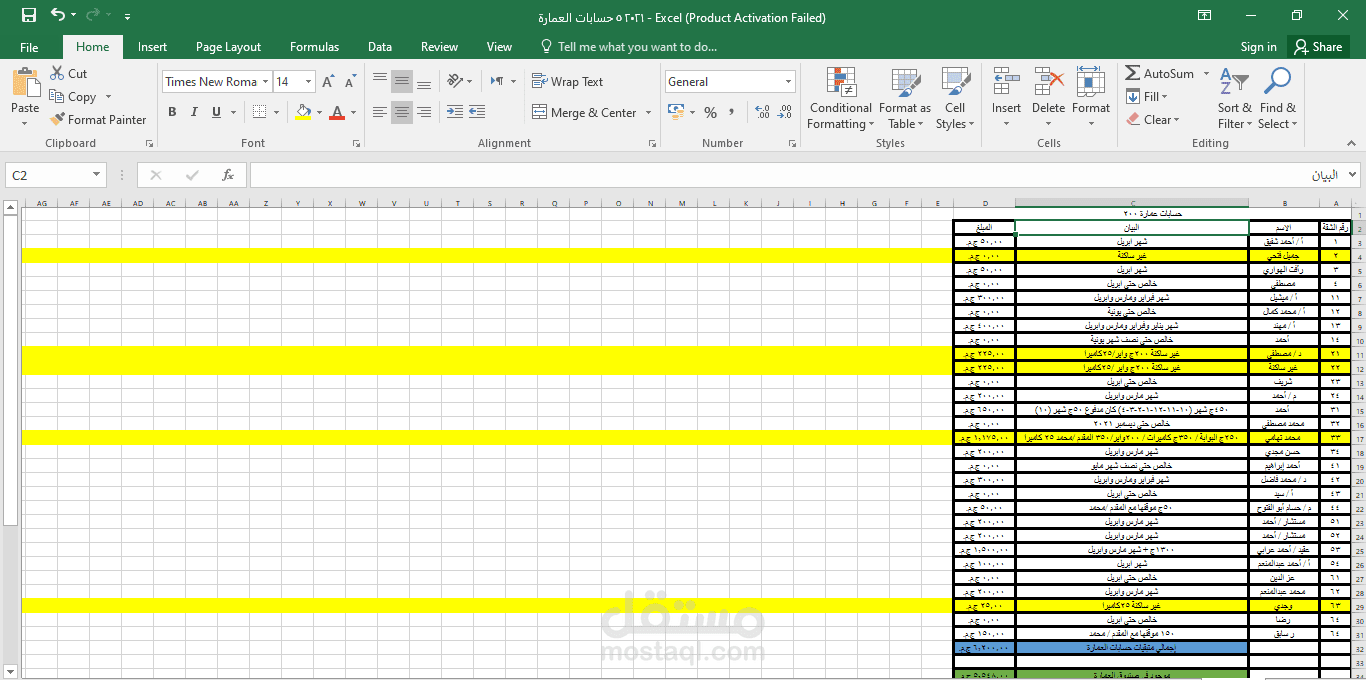Select the Format Painter brush
Image resolution: width=1366 pixels, height=680 pixels.
tap(98, 120)
